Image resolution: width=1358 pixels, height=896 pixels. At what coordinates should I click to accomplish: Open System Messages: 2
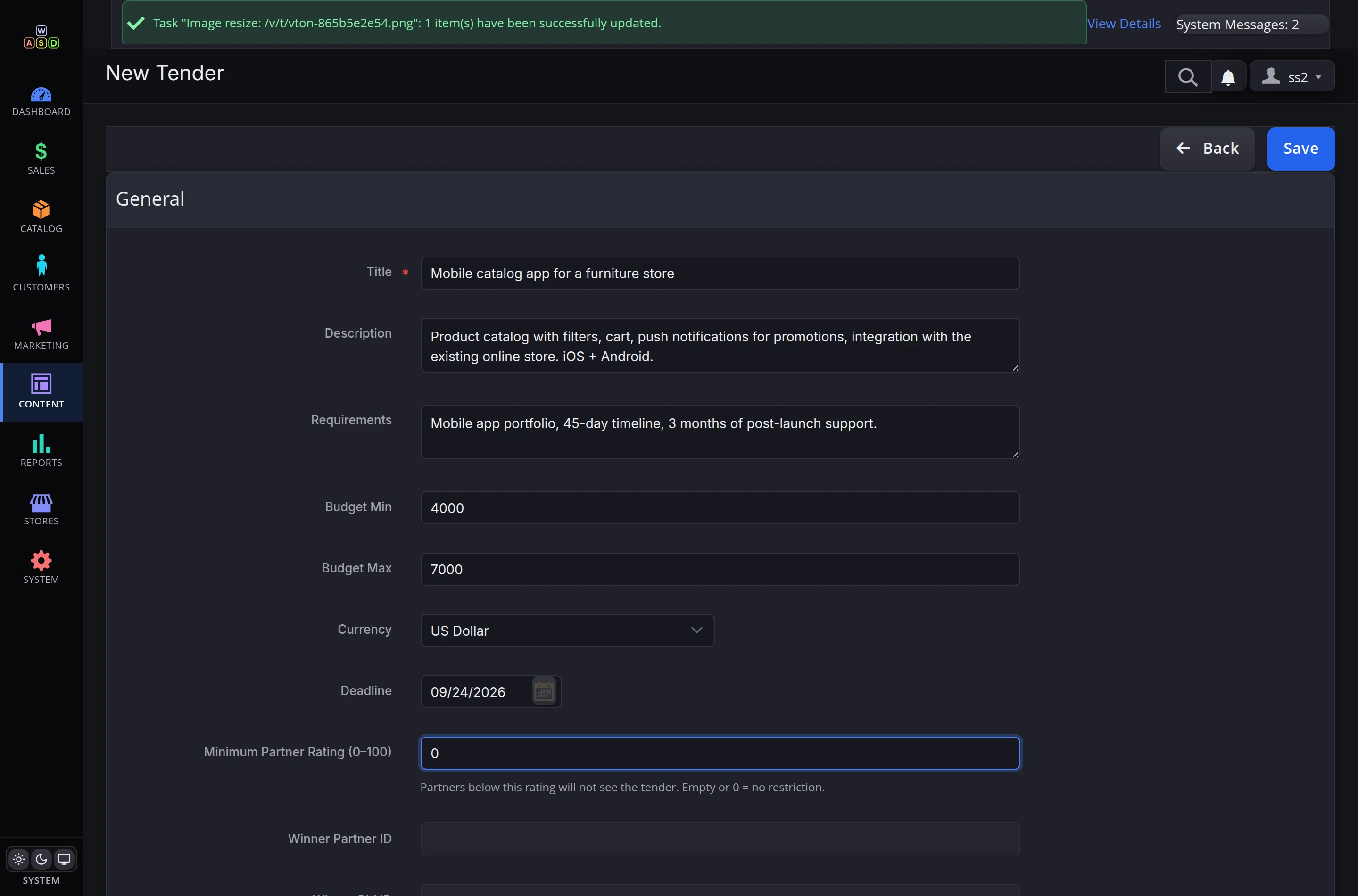point(1251,25)
